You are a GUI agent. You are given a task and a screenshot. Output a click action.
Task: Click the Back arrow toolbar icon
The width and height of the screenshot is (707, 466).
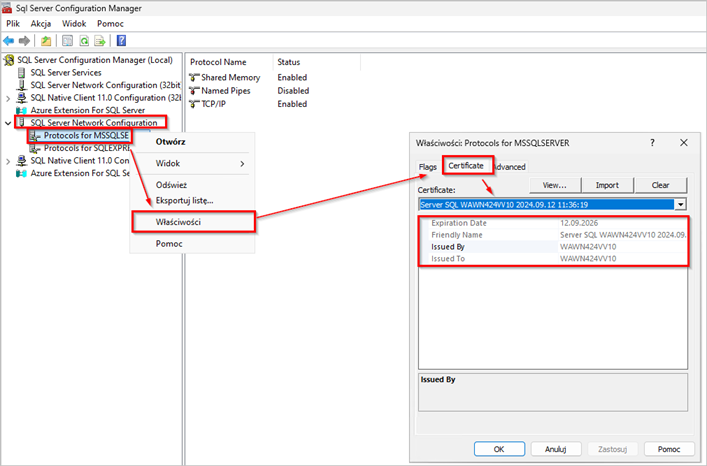click(x=9, y=41)
